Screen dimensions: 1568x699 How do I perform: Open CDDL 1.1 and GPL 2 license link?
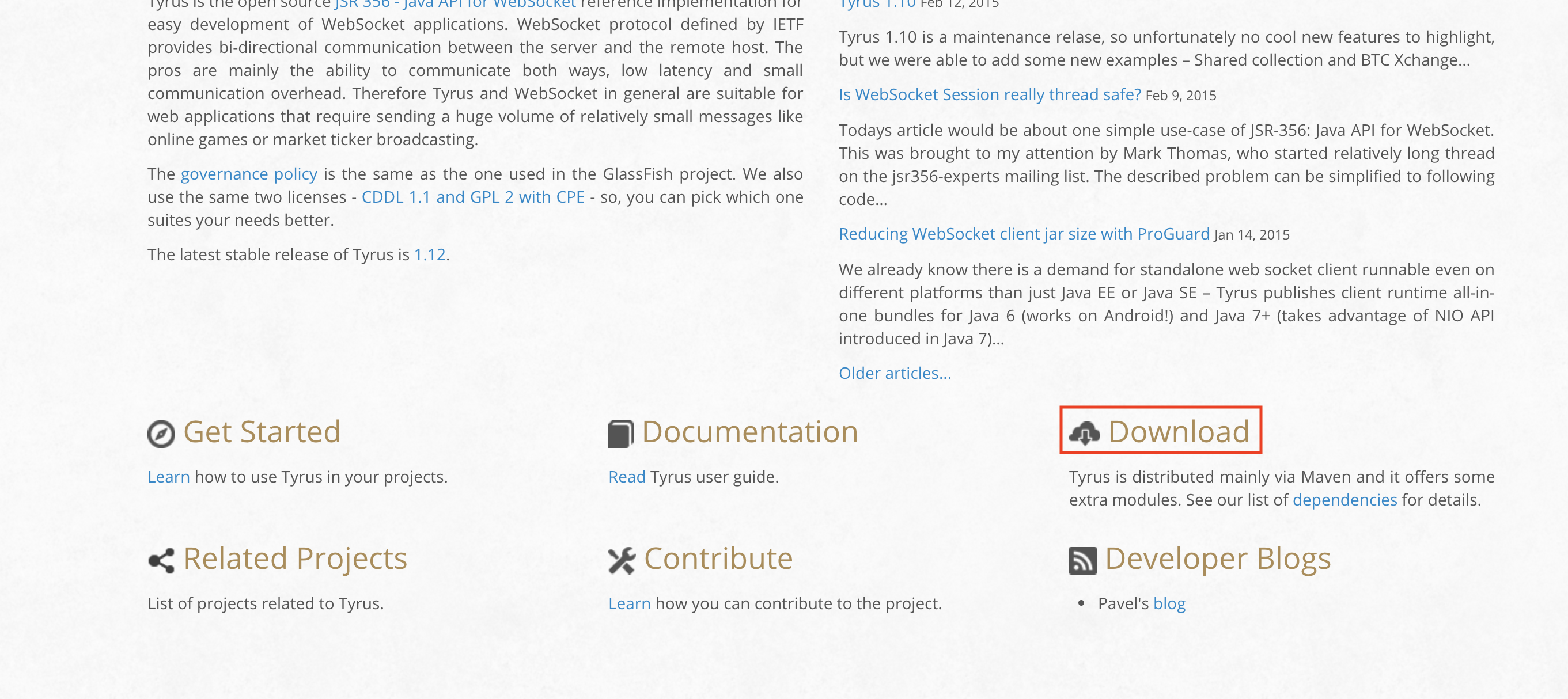[x=473, y=197]
